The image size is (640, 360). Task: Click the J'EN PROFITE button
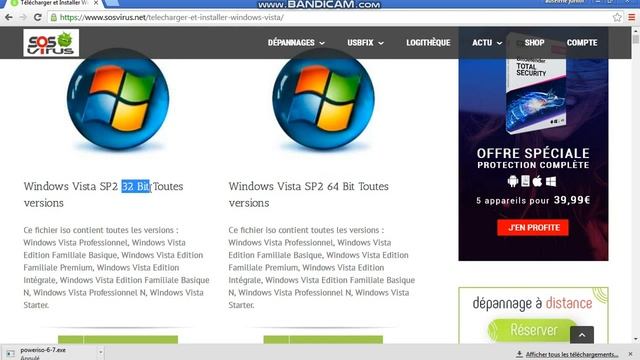tap(533, 227)
